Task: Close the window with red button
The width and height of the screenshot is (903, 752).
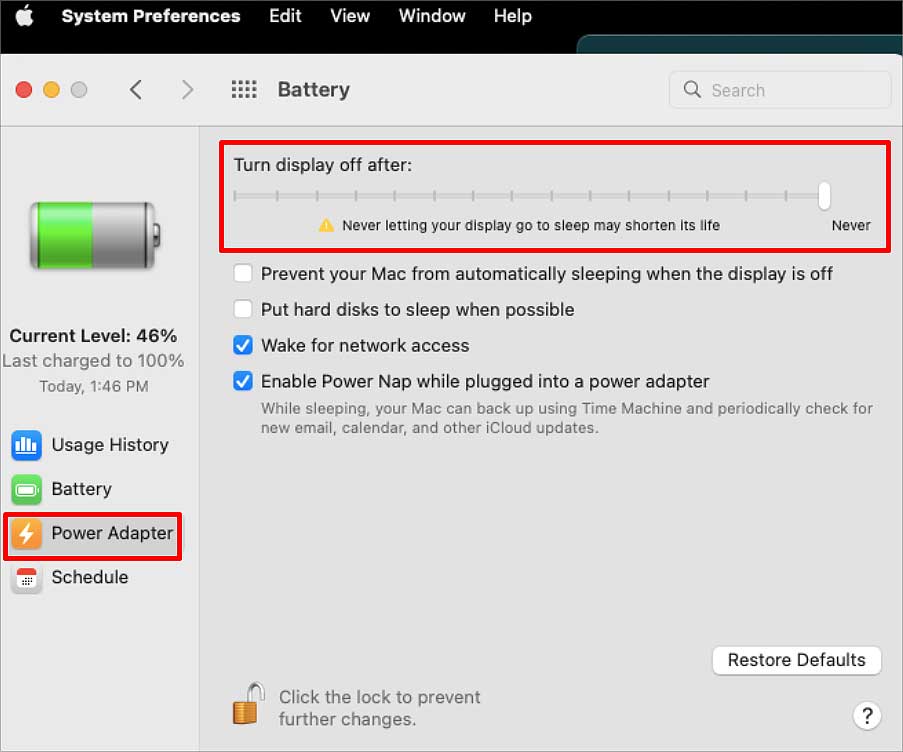Action: (24, 90)
